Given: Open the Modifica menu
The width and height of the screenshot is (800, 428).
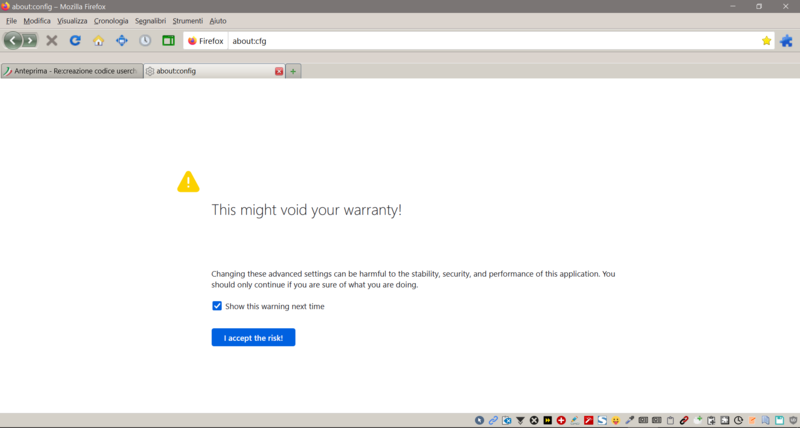Looking at the screenshot, I should pyautogui.click(x=37, y=21).
